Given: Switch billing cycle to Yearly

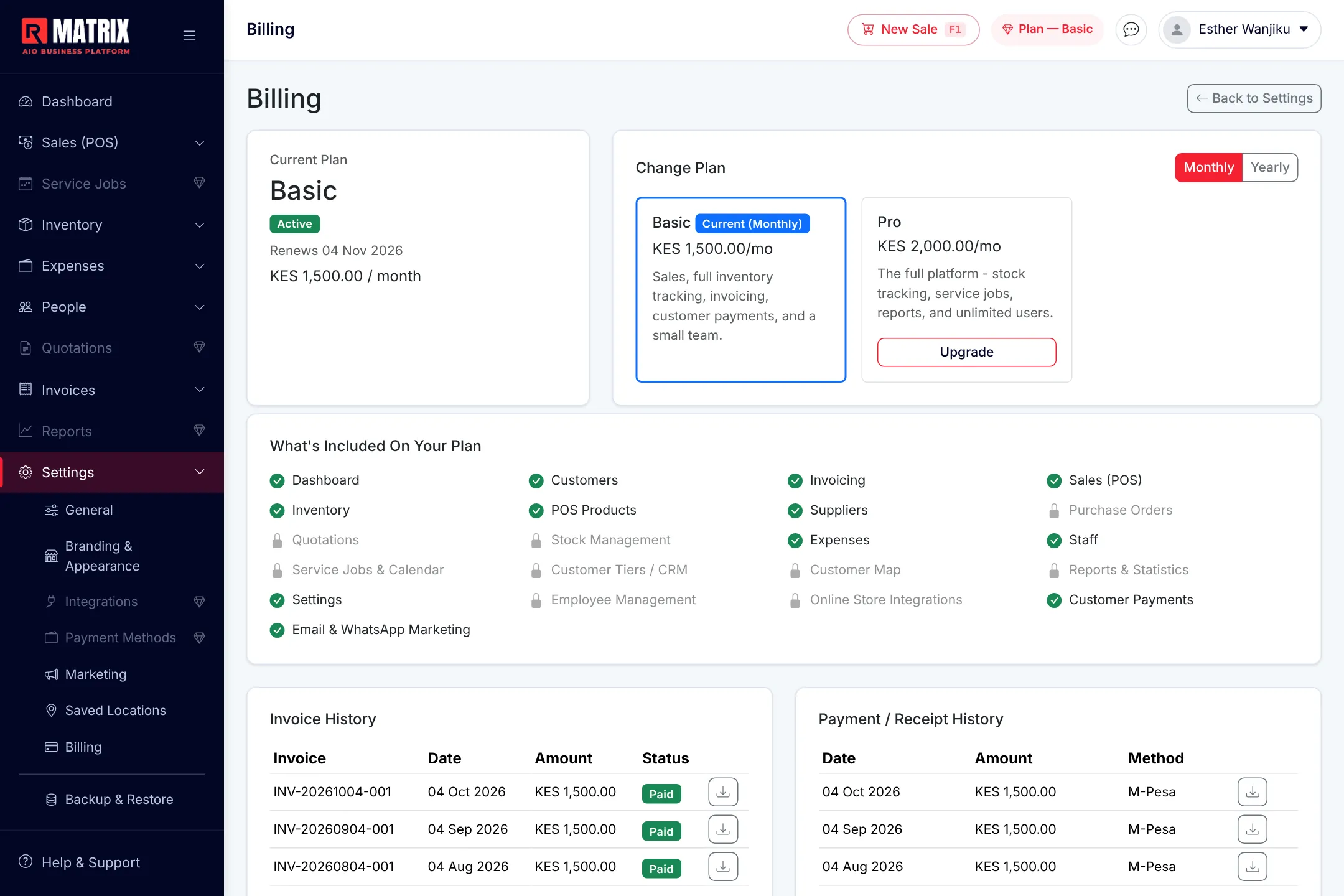Looking at the screenshot, I should 1270,167.
